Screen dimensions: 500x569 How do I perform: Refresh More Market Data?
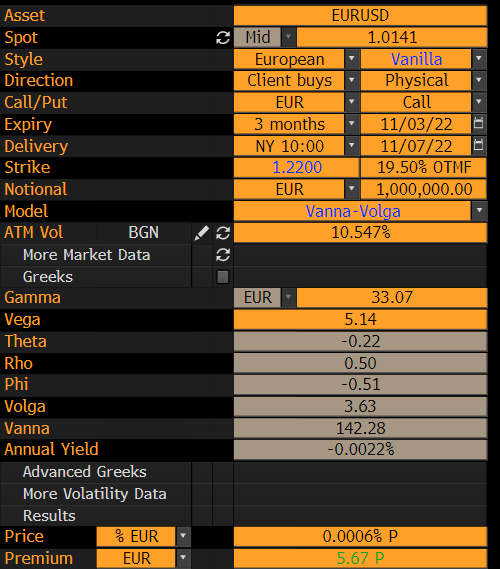(x=223, y=255)
